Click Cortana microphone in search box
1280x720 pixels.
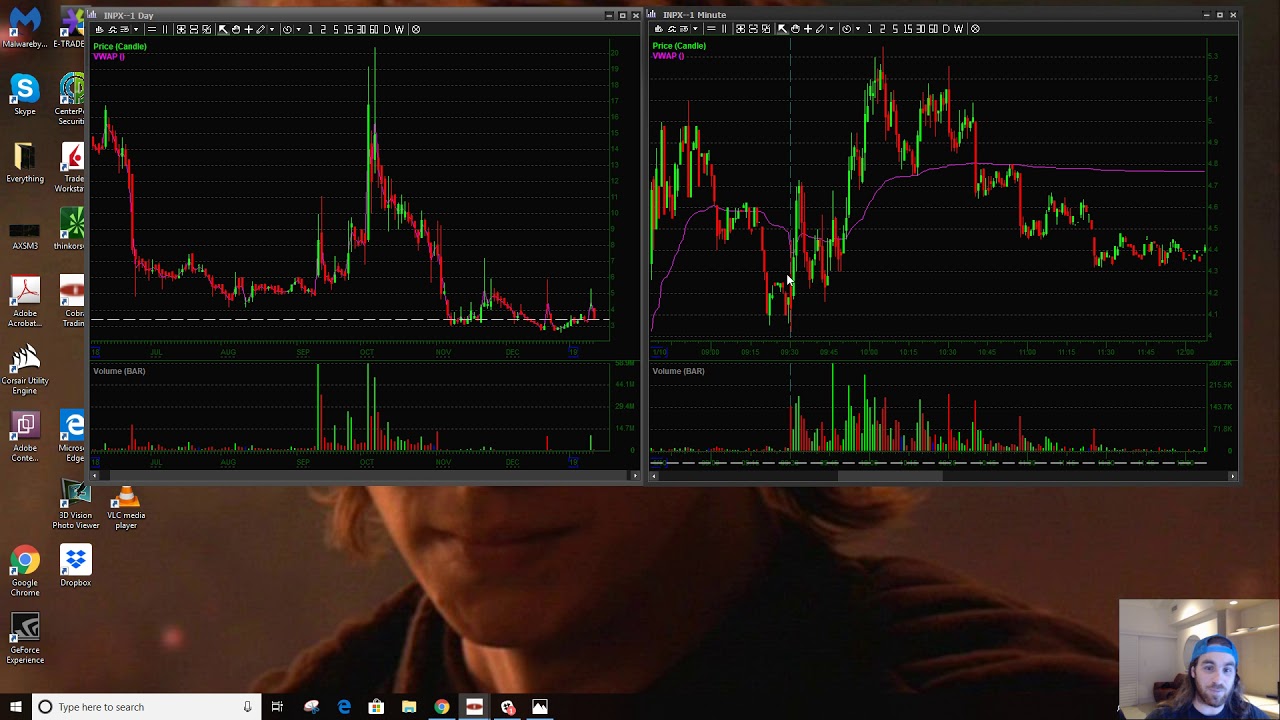pos(247,707)
